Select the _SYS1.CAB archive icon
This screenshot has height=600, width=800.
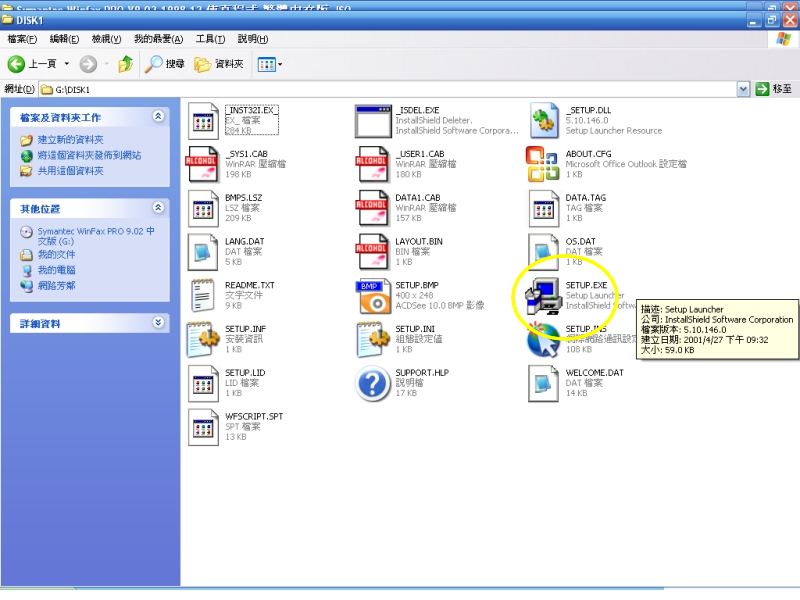click(x=203, y=164)
